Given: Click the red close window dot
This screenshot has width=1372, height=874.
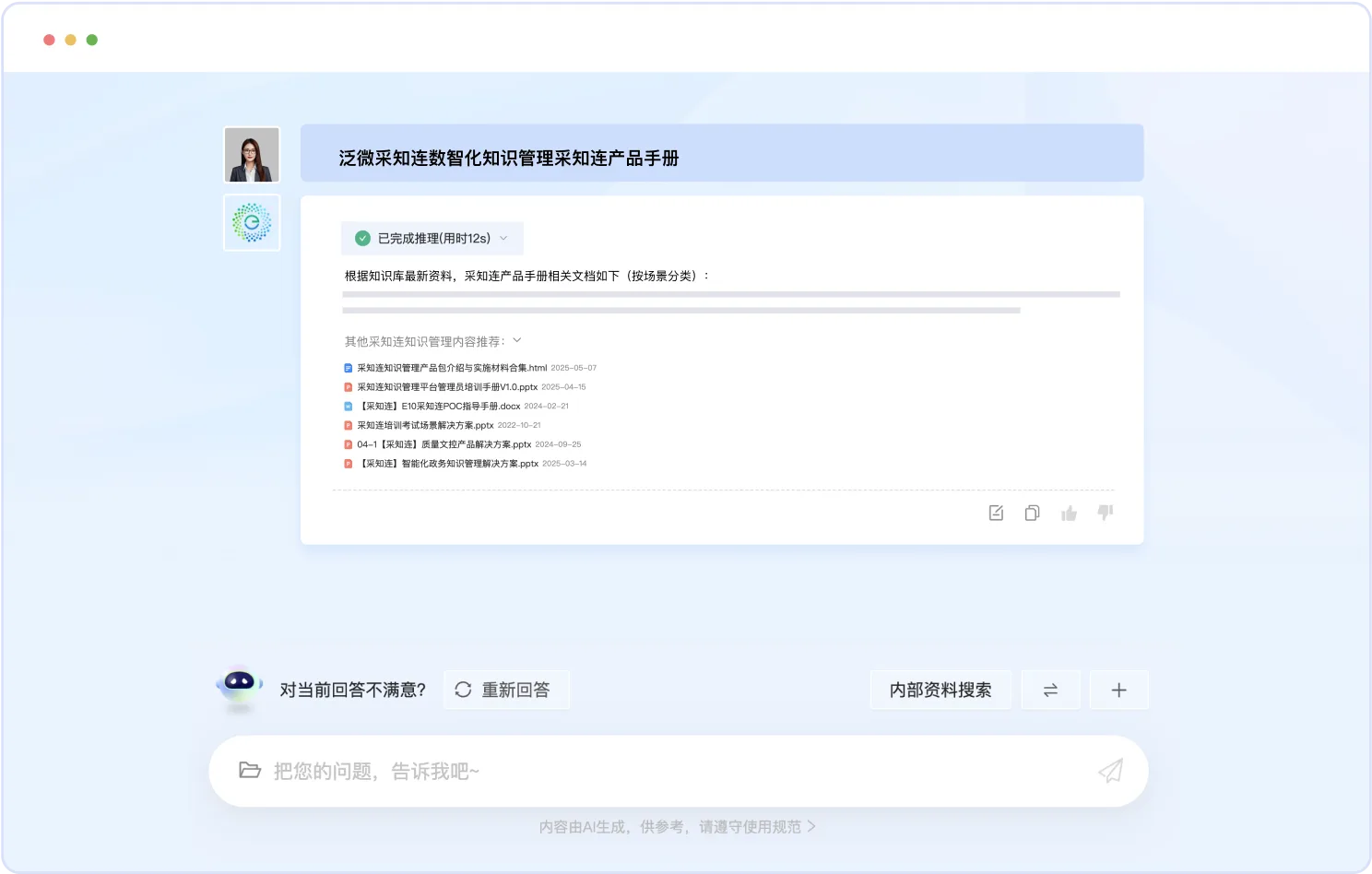Looking at the screenshot, I should pos(49,40).
